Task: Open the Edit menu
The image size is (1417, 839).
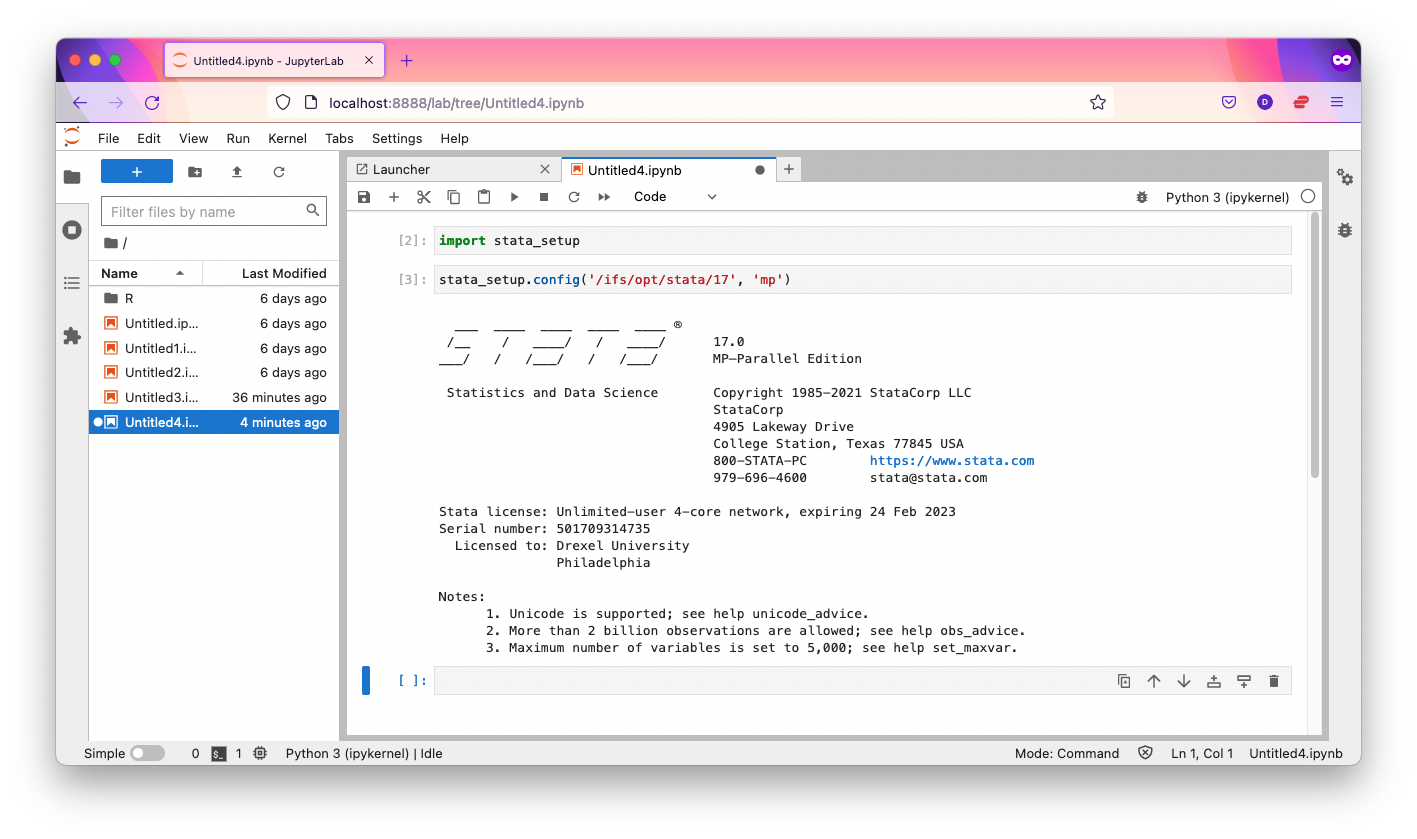Action: (149, 138)
